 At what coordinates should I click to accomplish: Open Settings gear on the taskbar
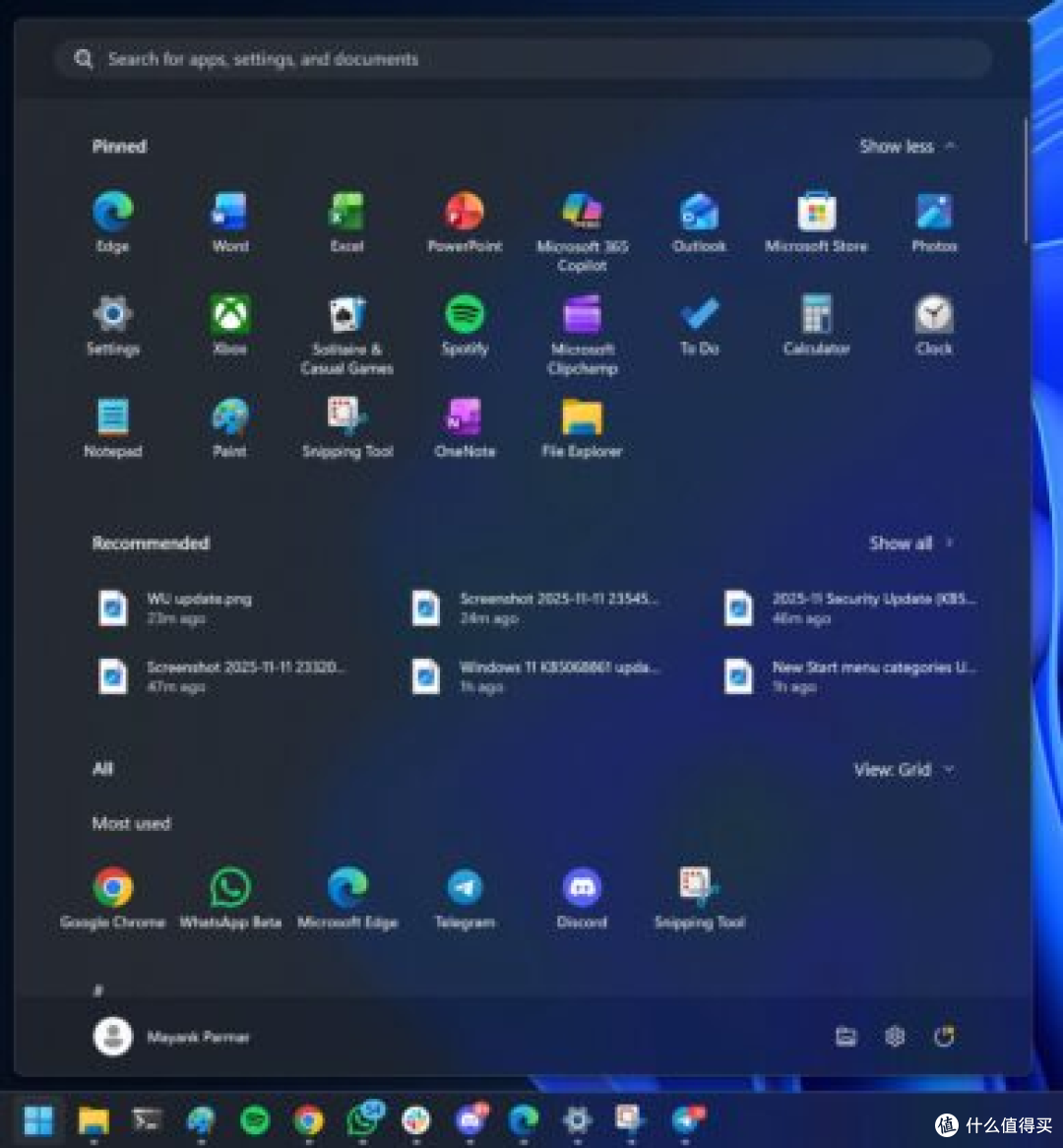577,1119
